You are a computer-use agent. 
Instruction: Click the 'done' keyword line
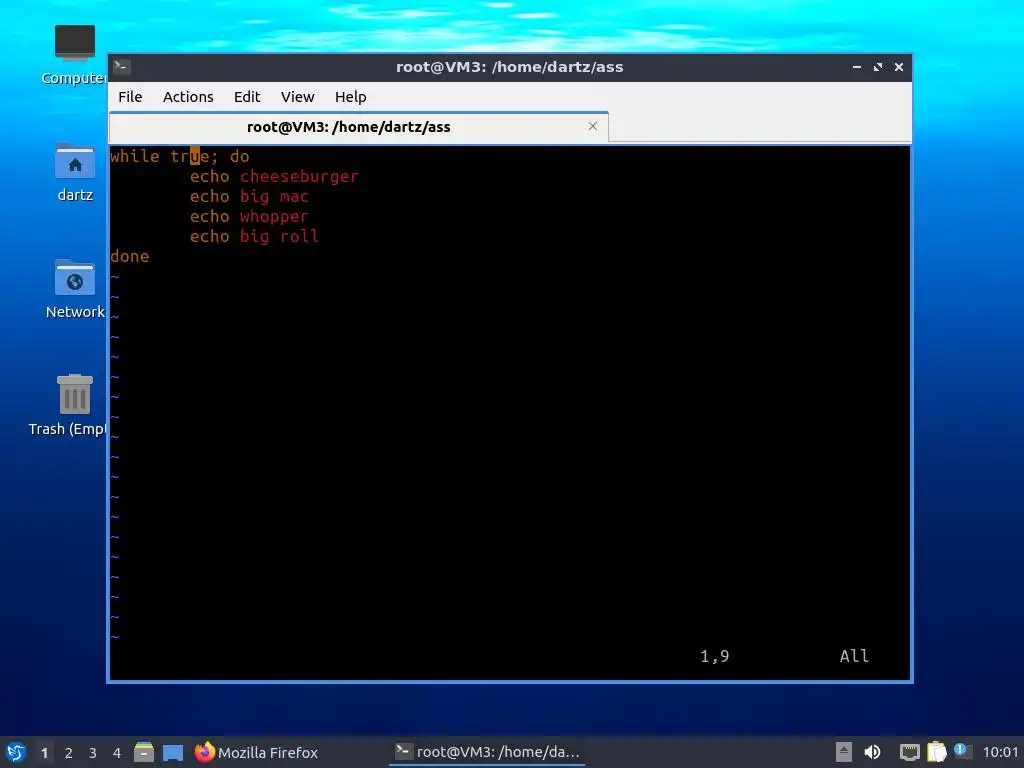point(129,256)
